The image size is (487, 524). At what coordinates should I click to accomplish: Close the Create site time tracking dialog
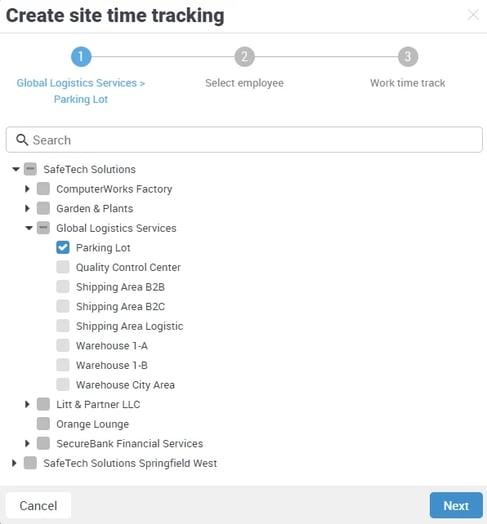tap(473, 15)
